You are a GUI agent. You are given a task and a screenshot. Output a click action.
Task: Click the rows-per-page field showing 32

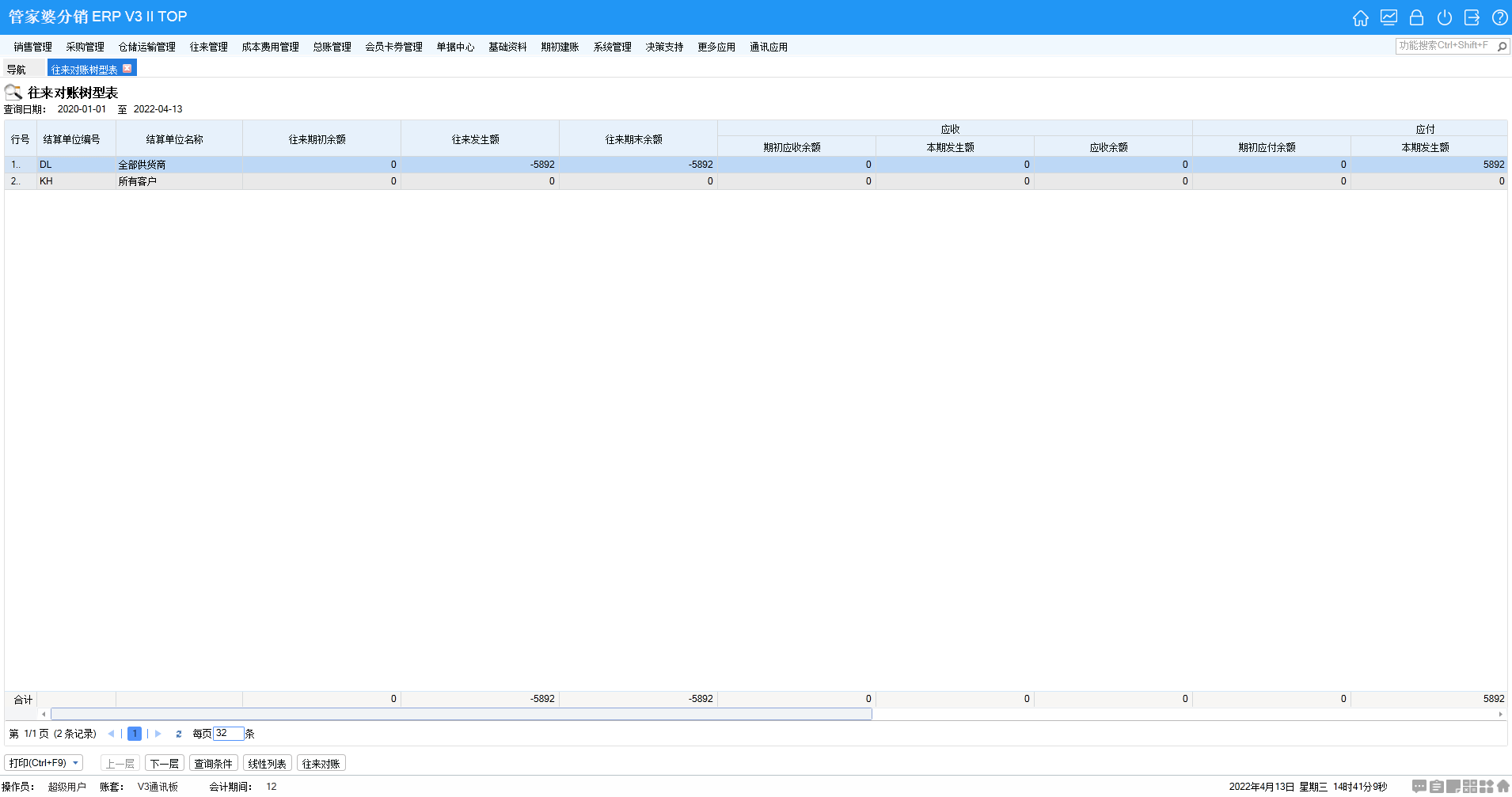(228, 733)
